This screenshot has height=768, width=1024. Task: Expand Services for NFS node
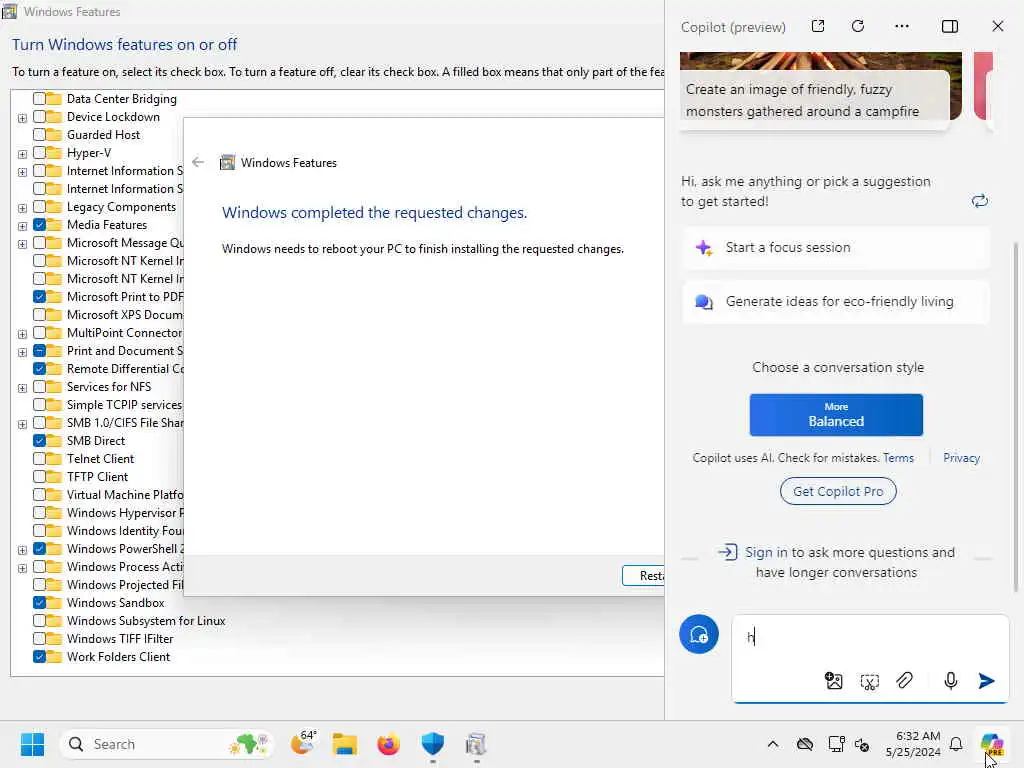point(22,388)
